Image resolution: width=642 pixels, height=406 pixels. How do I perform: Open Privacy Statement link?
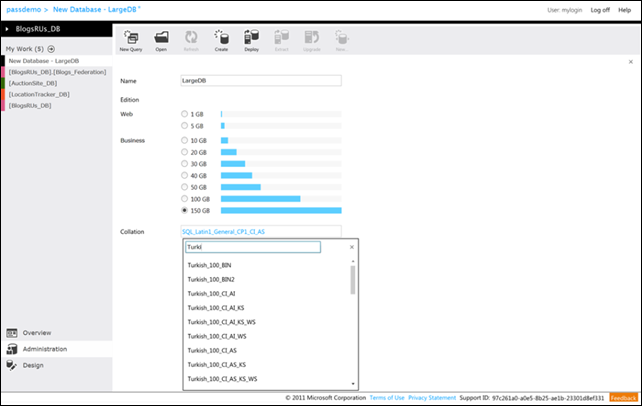coord(432,398)
